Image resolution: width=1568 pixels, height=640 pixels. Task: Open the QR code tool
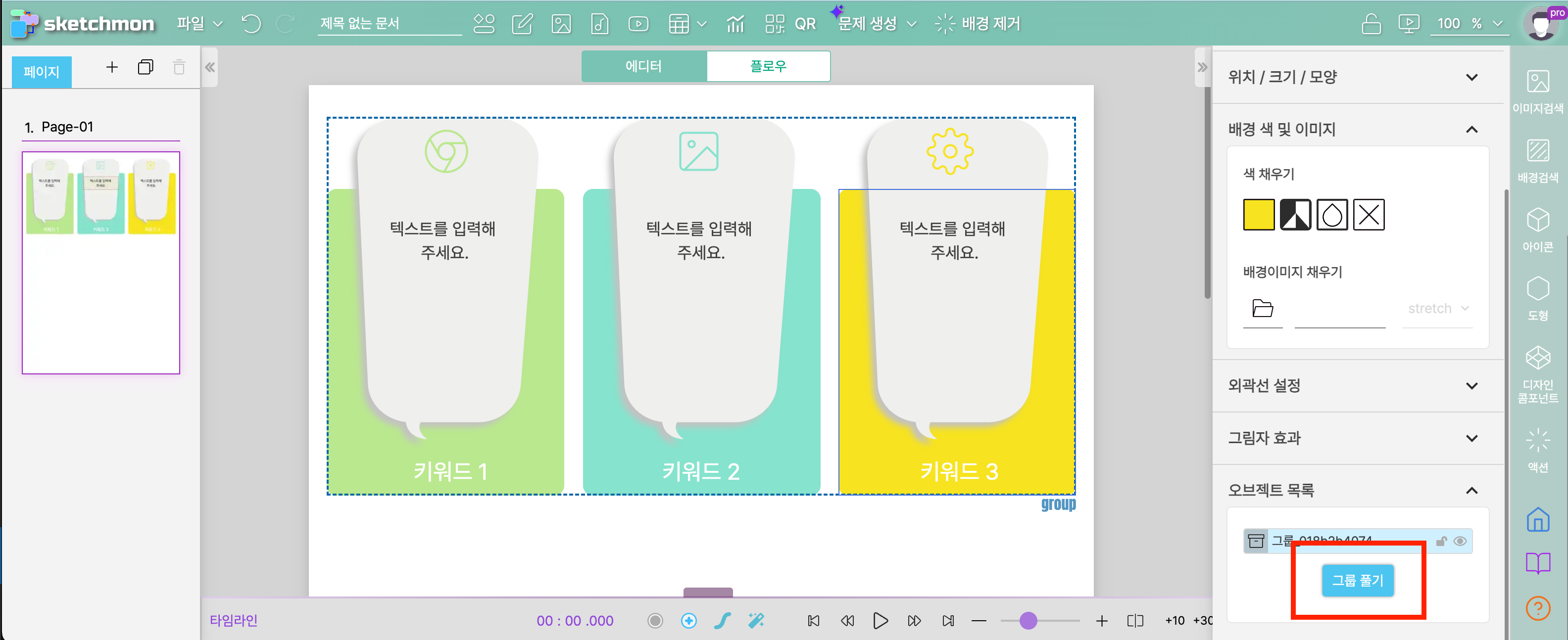[790, 24]
